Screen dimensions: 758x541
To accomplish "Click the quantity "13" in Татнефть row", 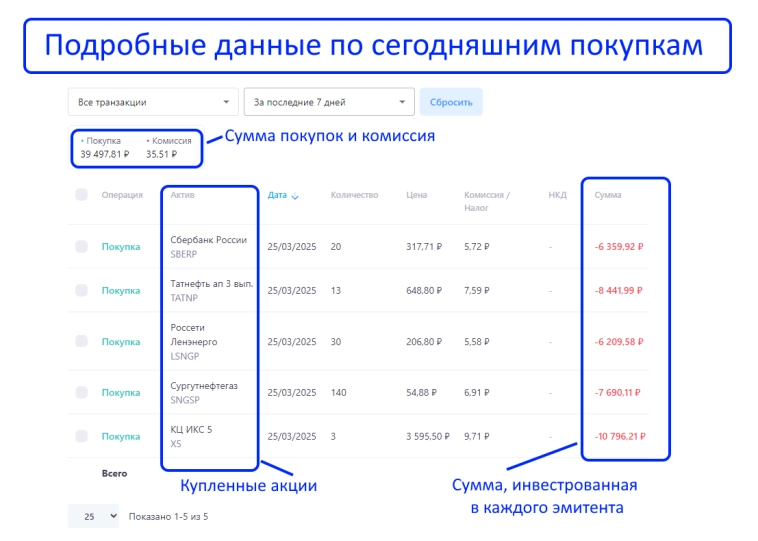I will [336, 291].
